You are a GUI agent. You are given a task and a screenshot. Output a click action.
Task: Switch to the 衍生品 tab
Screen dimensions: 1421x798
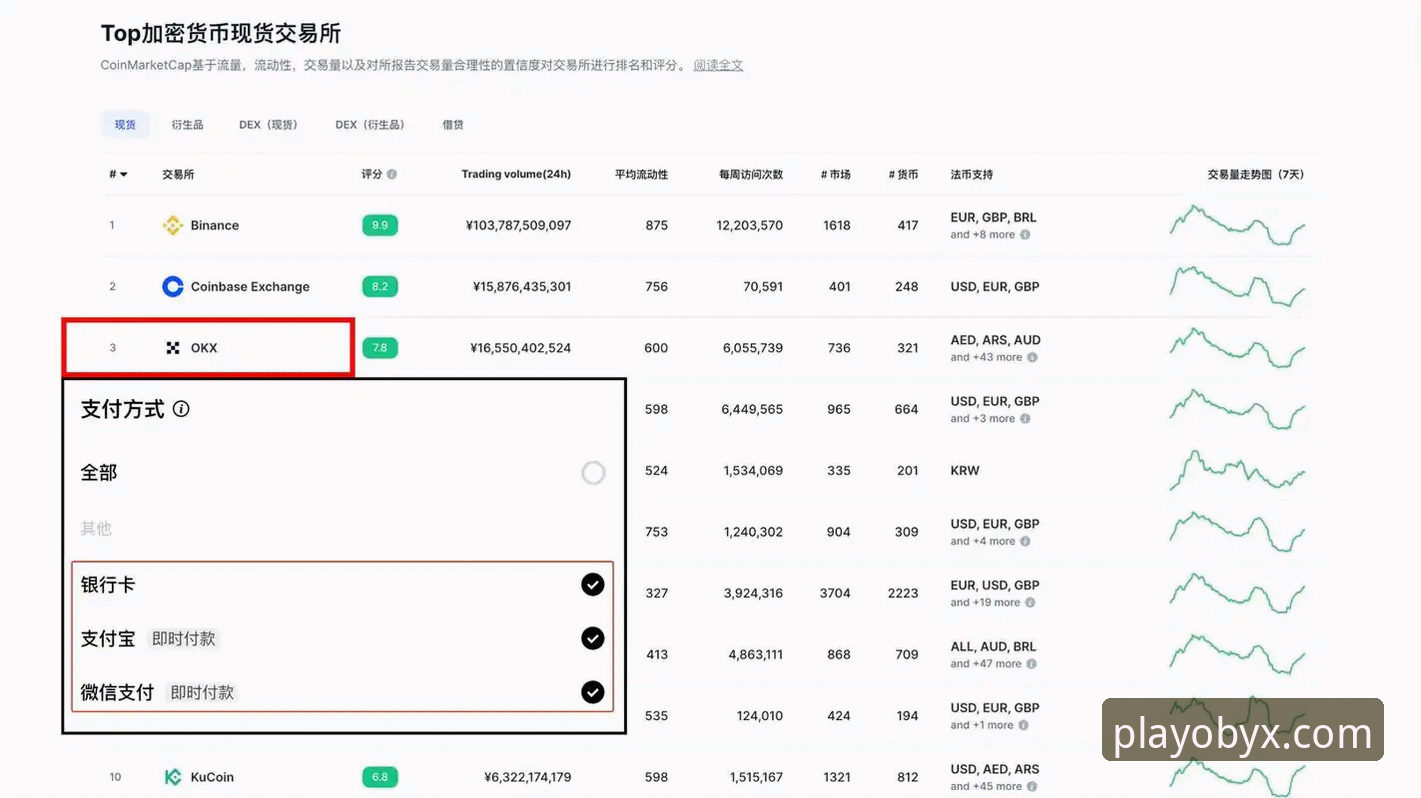click(187, 125)
